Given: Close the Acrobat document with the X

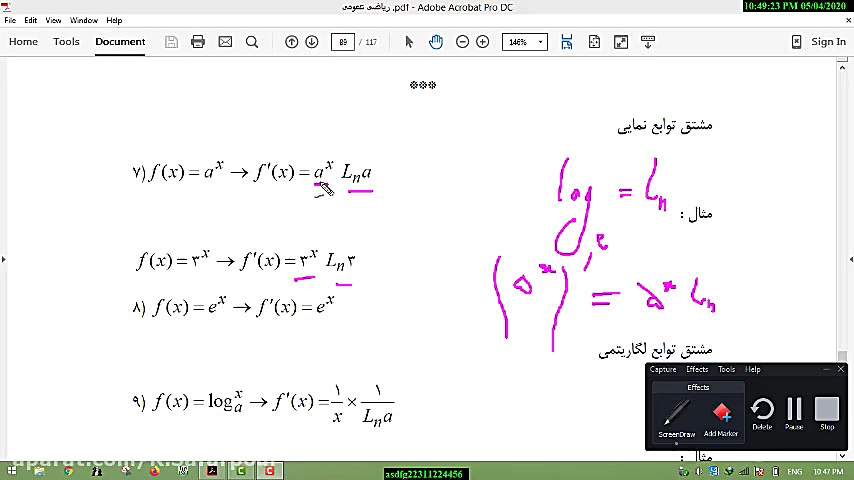Looking at the screenshot, I should pos(848,20).
